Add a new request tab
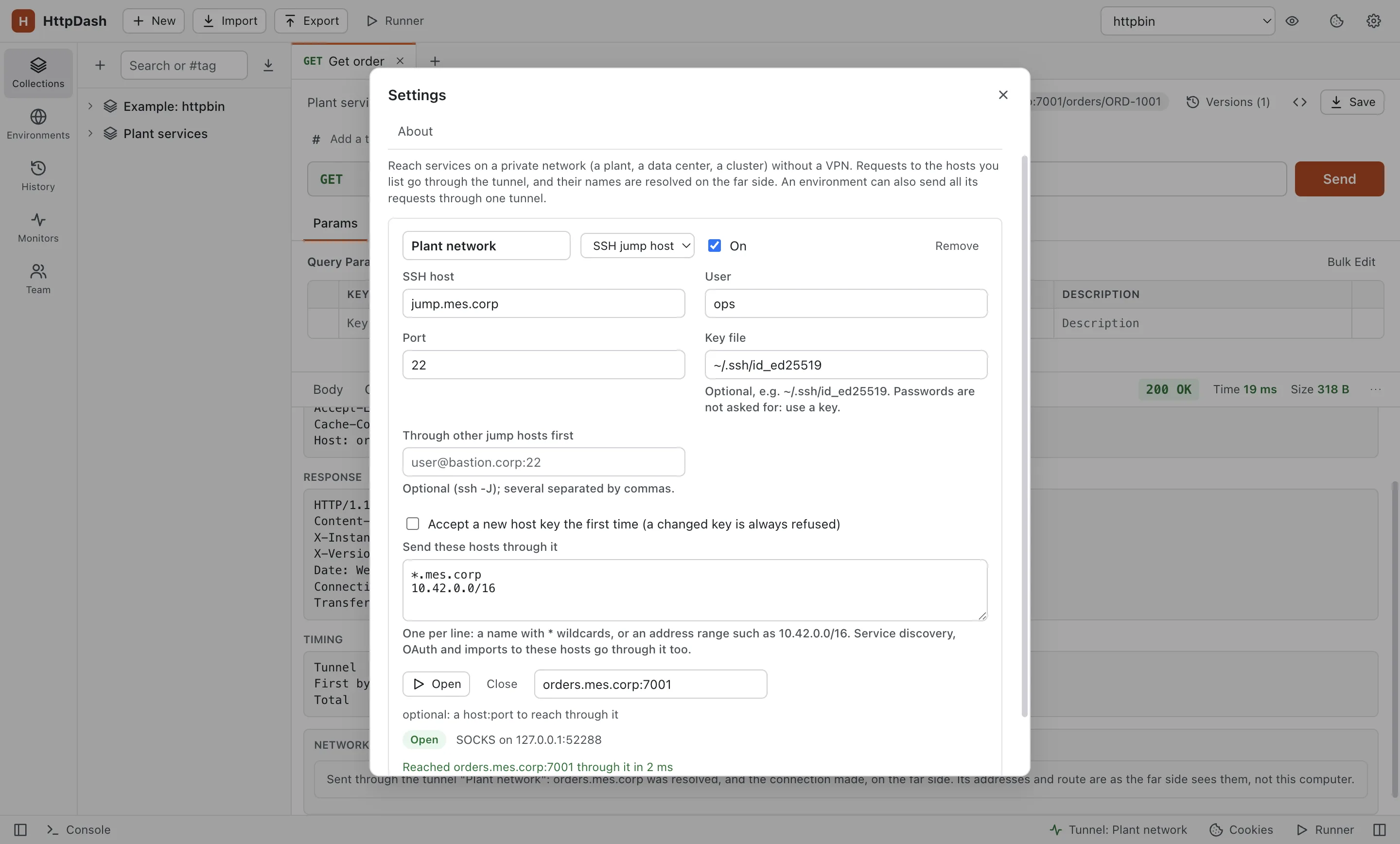 pyautogui.click(x=435, y=61)
